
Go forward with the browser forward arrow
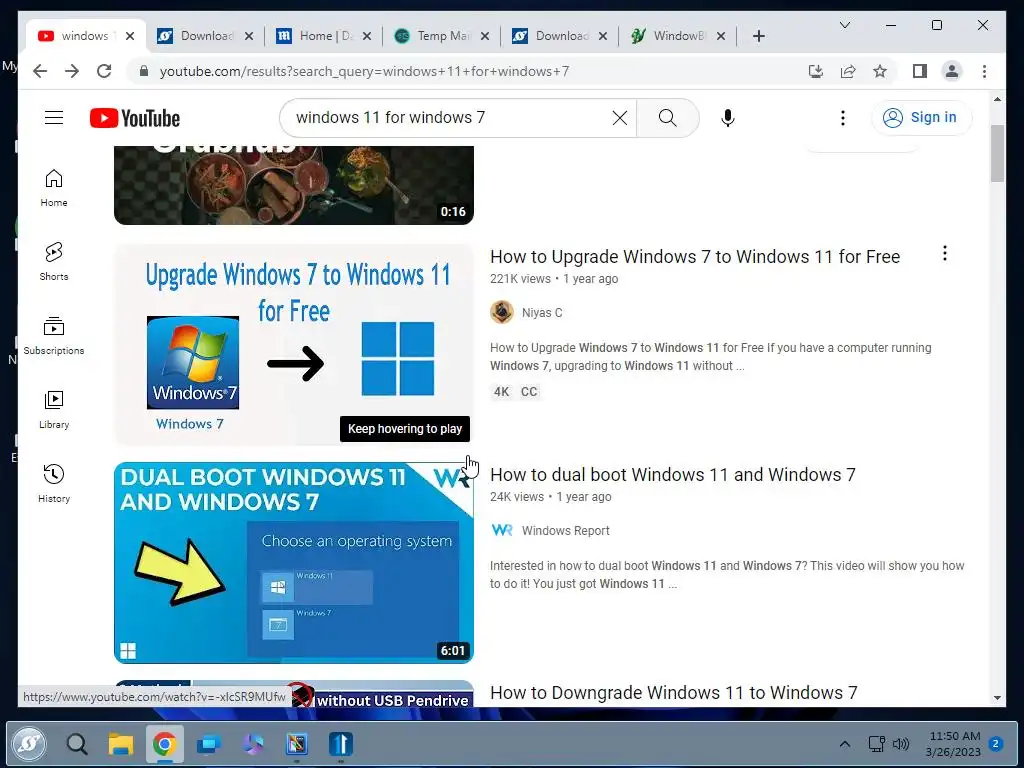(x=72, y=71)
